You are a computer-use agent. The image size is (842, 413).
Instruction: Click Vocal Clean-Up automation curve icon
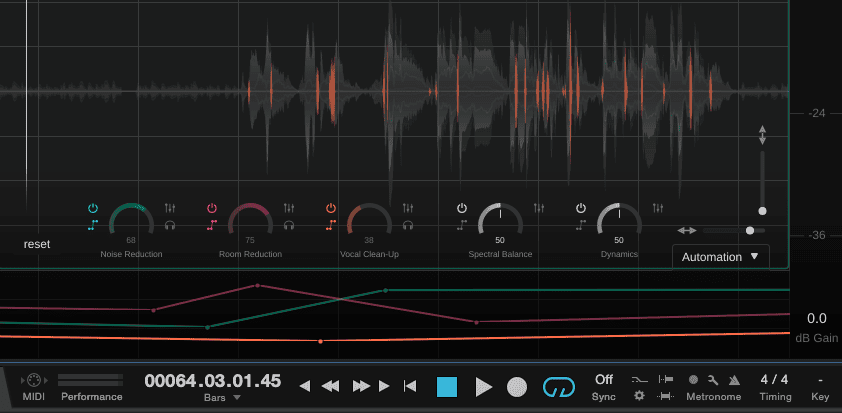330,225
